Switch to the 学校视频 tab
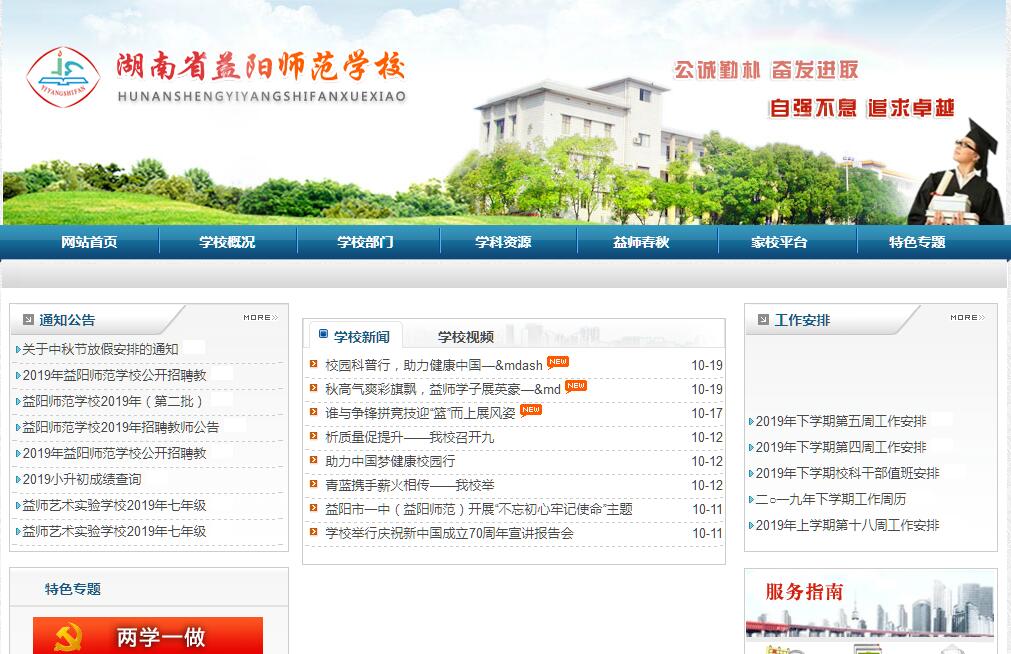The height and width of the screenshot is (654, 1011). [x=466, y=337]
